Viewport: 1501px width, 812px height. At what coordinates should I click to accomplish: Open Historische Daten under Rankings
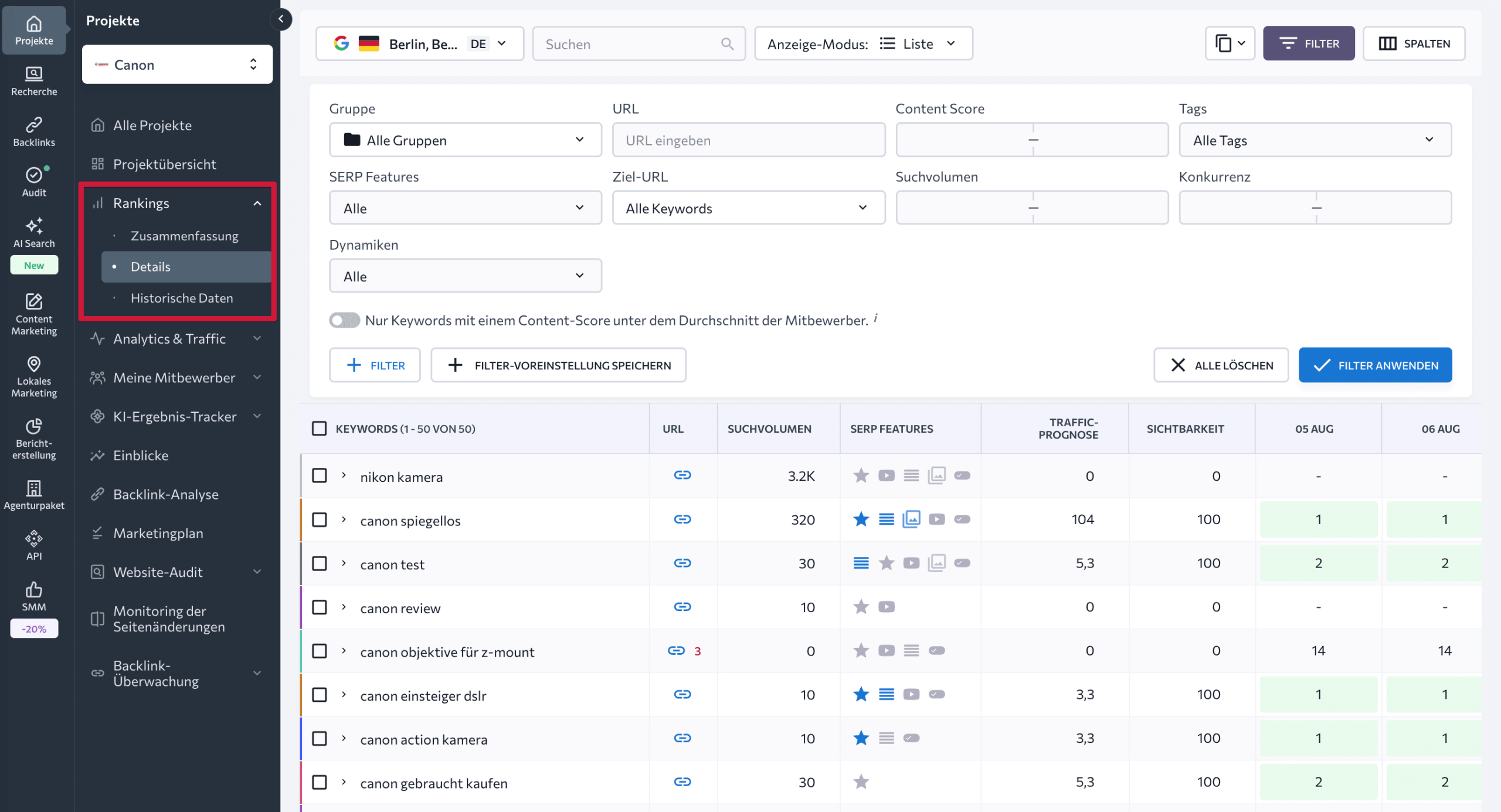click(x=182, y=298)
